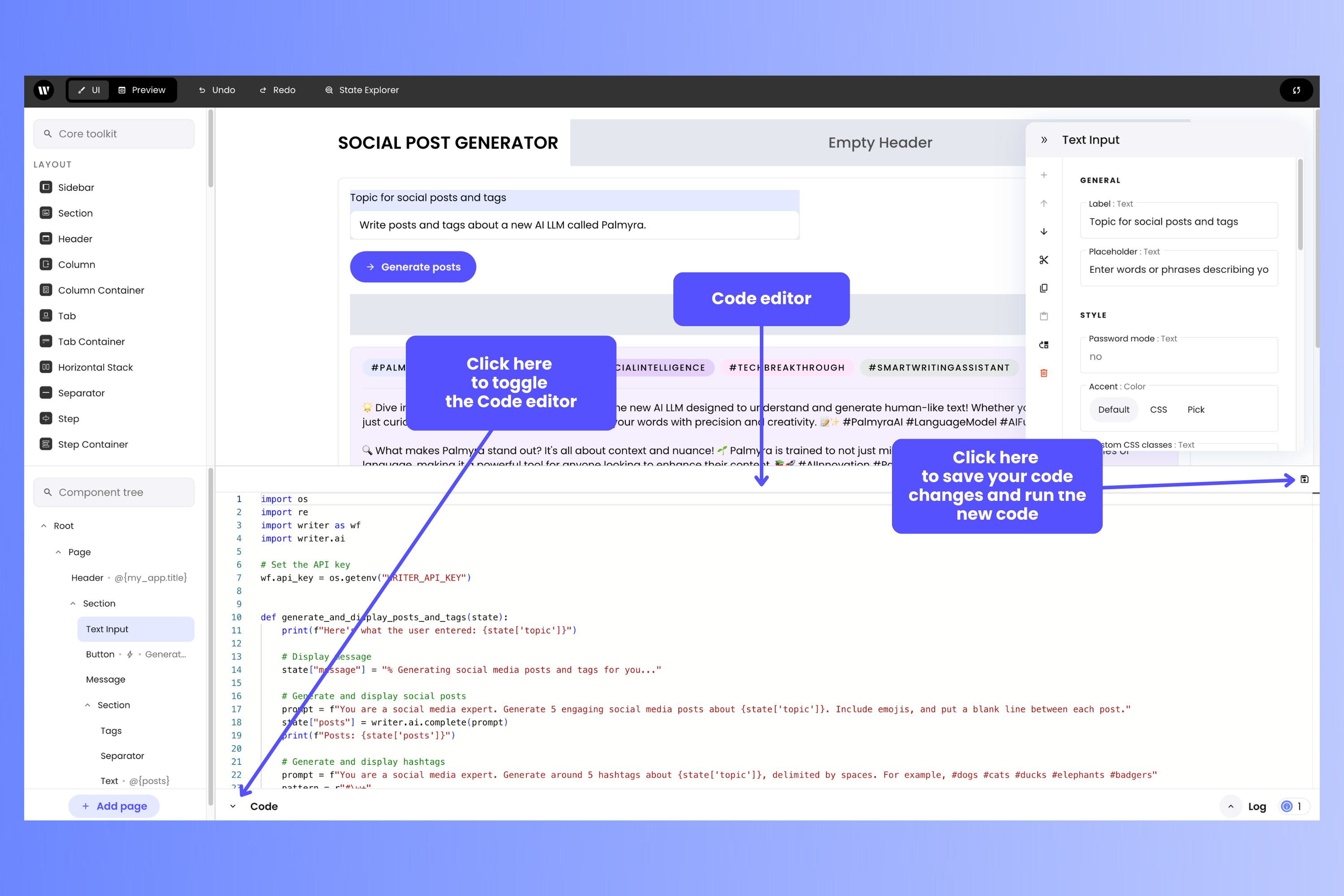This screenshot has height=896, width=1344.
Task: Select Text @{posts} in component tree
Action: tap(135, 781)
